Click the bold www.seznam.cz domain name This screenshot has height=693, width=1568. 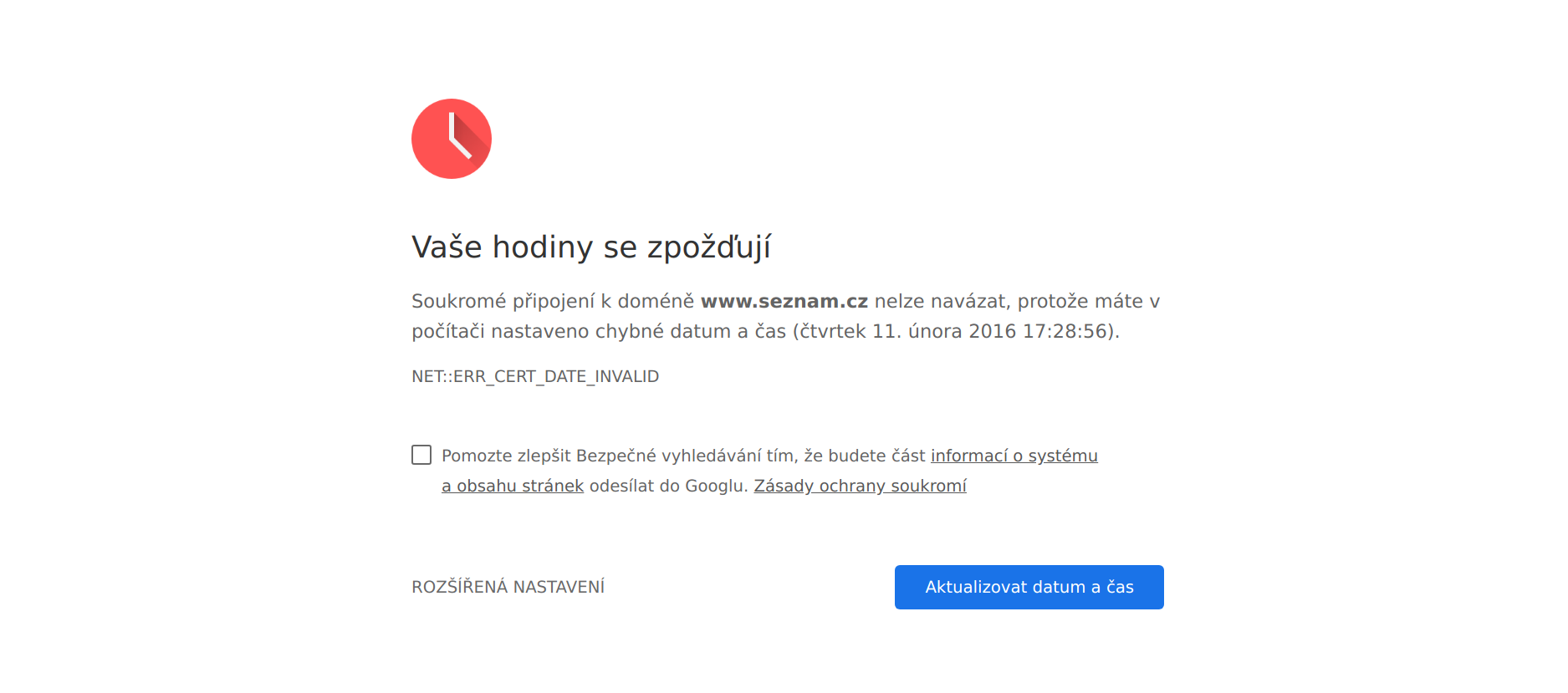click(x=784, y=301)
